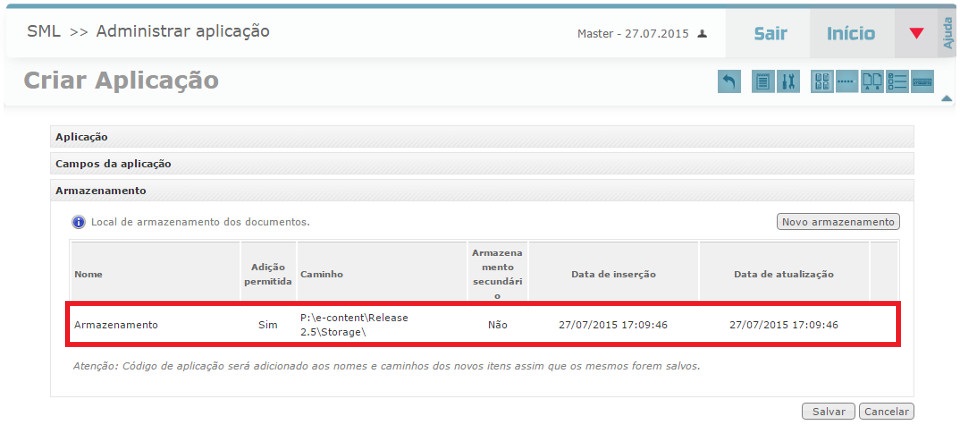Open the notepad document toolbar icon
960x442 pixels.
(x=763, y=81)
